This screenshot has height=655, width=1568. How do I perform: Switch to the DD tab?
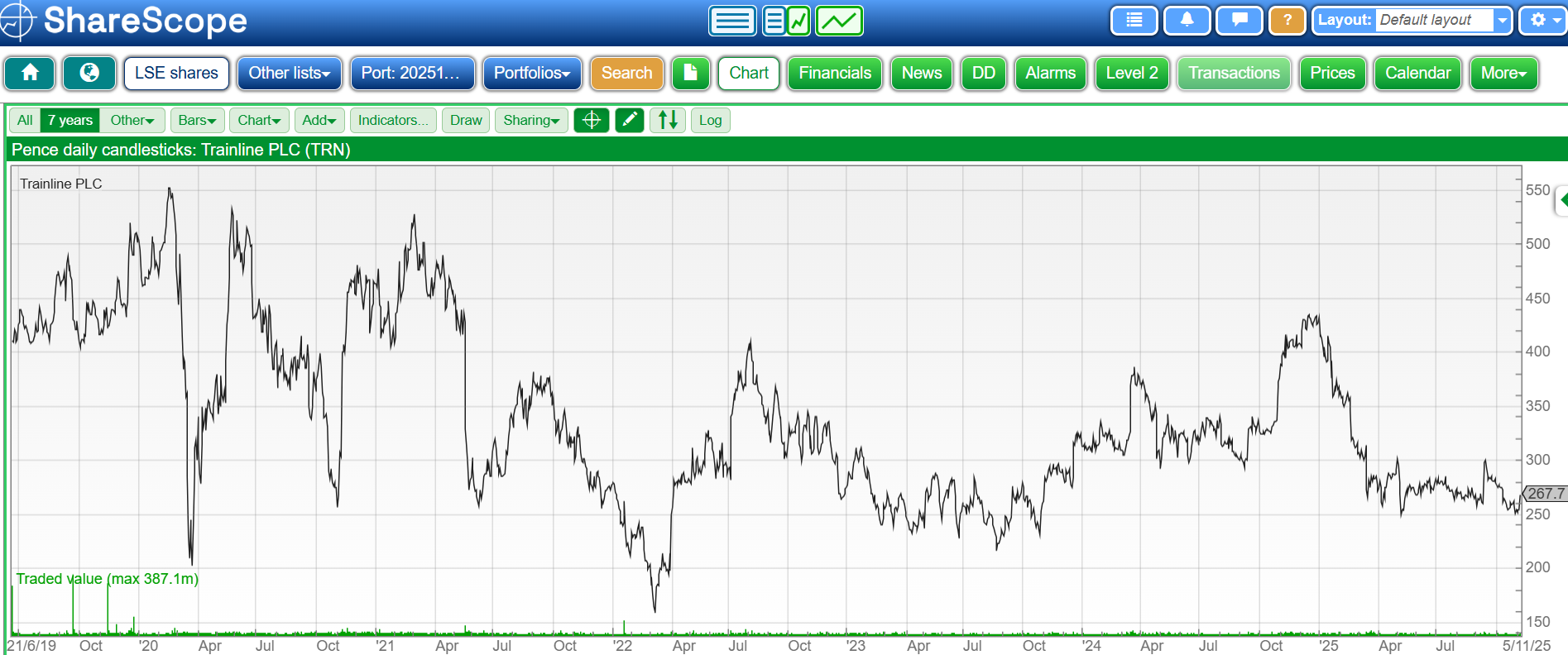(983, 73)
